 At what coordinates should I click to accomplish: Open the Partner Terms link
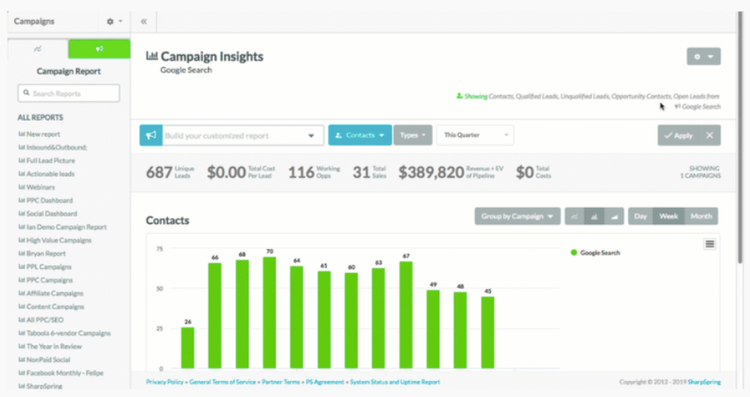tap(281, 382)
